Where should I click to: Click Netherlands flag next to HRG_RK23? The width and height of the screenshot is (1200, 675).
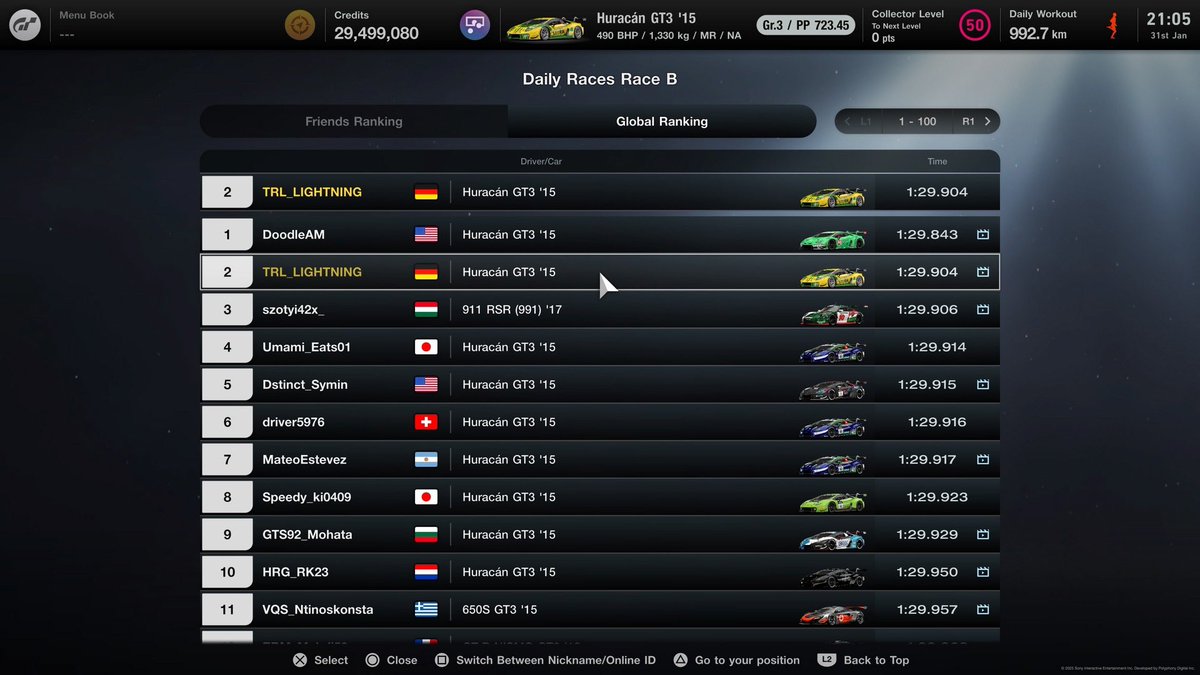[426, 572]
